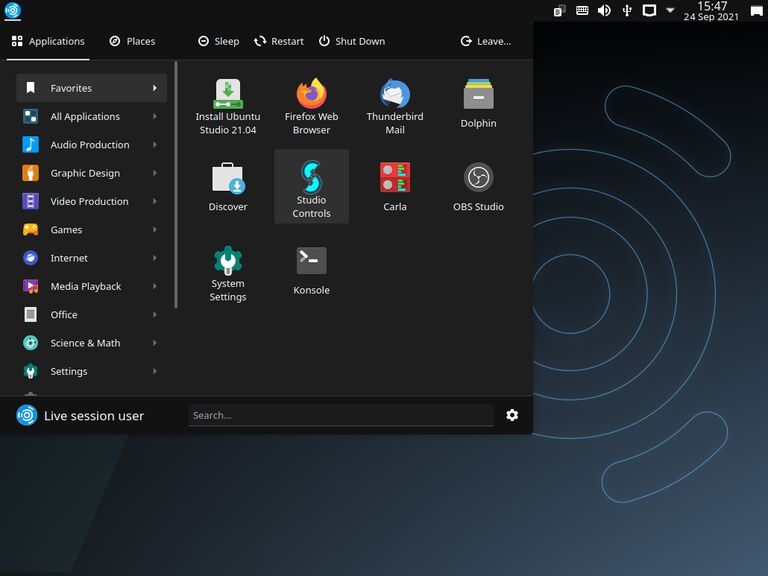Open Studio Controls
This screenshot has height=576, width=768.
point(312,187)
